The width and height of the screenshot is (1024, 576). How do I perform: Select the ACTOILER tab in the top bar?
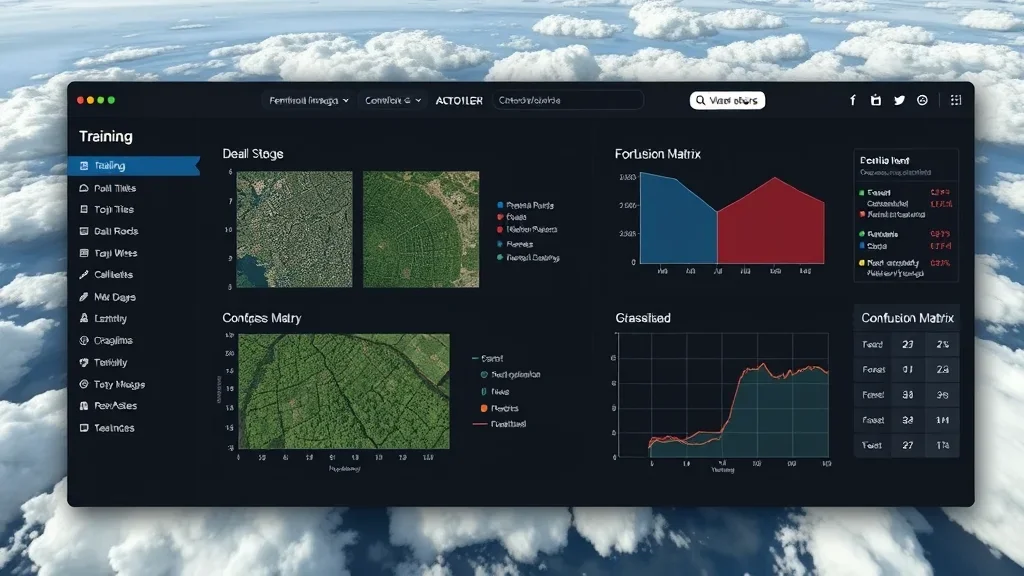click(x=459, y=101)
